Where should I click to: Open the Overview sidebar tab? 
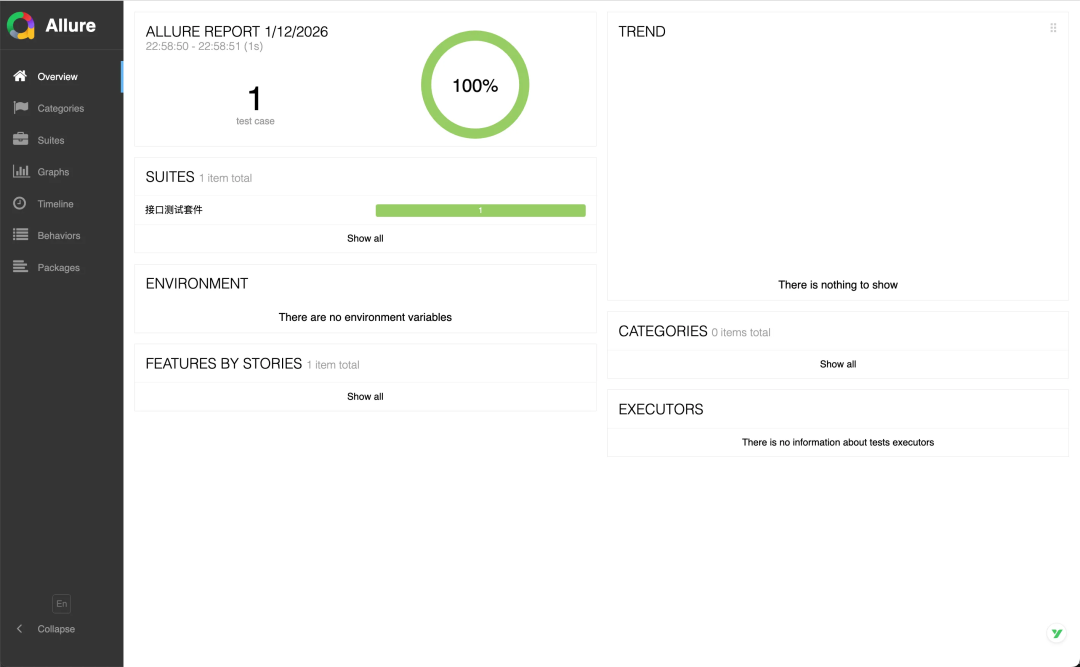[61, 76]
